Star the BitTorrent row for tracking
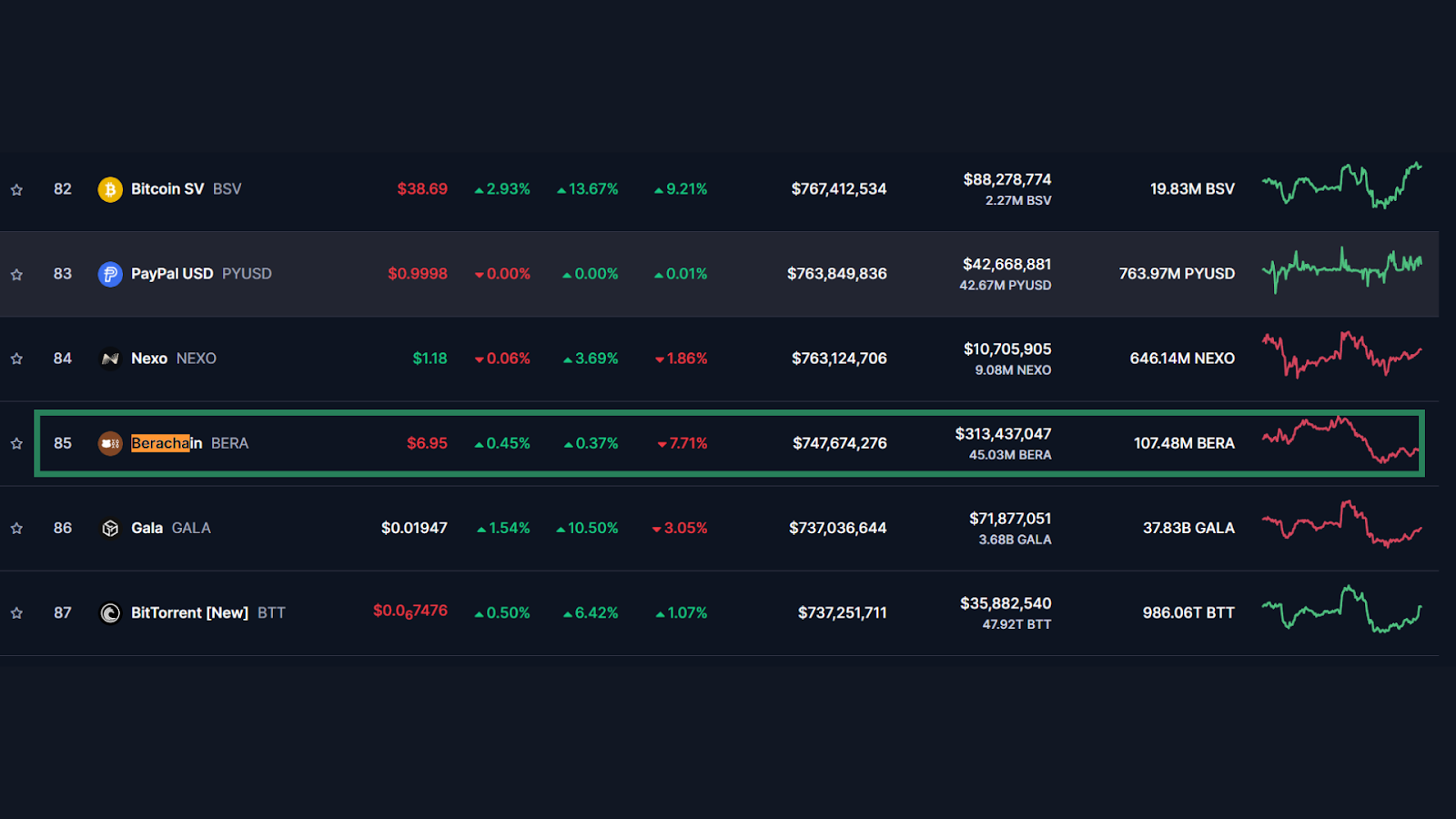Screen dimensions: 1456x819 point(16,612)
